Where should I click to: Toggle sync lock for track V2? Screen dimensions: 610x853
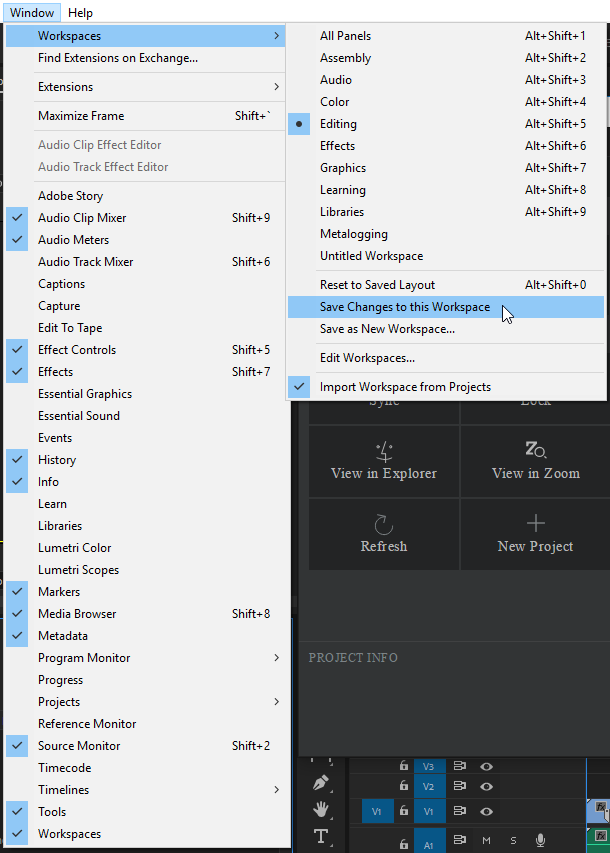click(x=460, y=786)
